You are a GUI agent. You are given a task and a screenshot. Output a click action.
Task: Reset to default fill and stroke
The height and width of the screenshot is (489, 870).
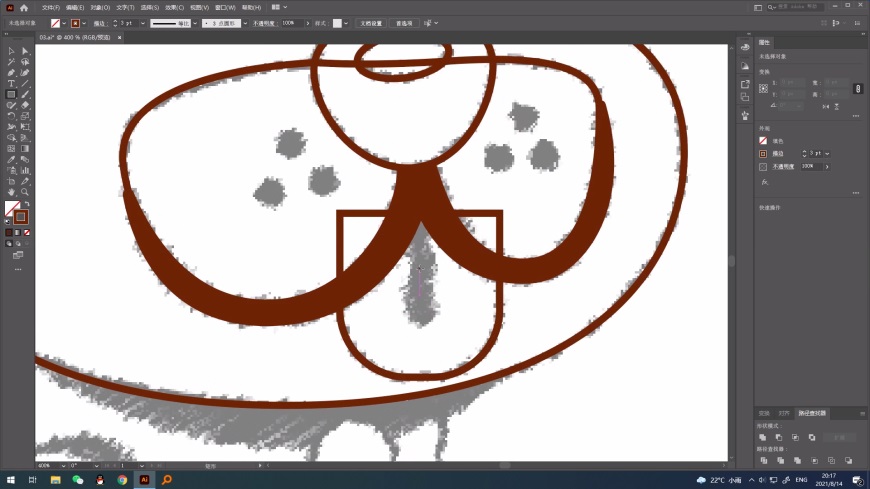click(x=8, y=221)
